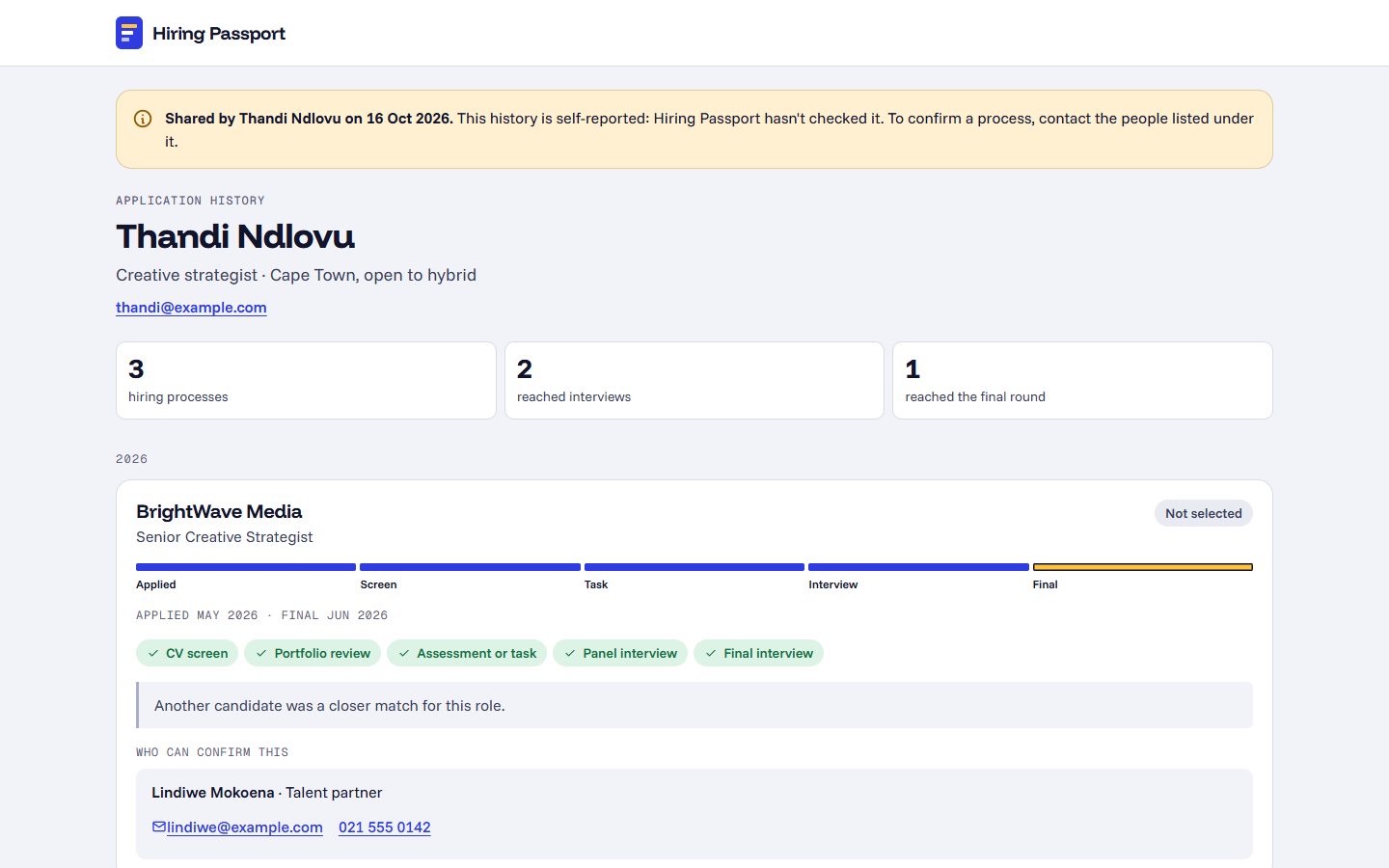
Task: Click the Hiring Passport logo icon
Action: (x=129, y=33)
